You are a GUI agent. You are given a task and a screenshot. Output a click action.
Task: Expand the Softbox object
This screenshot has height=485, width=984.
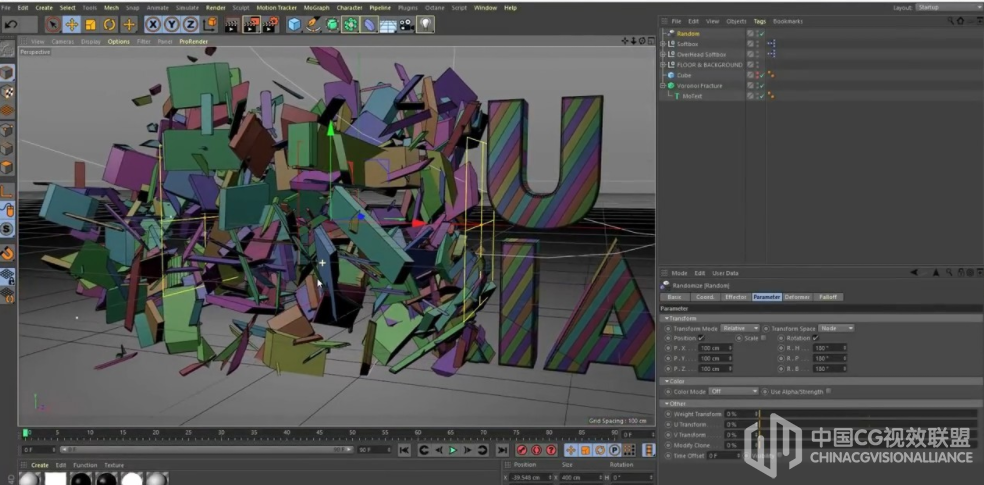point(663,44)
